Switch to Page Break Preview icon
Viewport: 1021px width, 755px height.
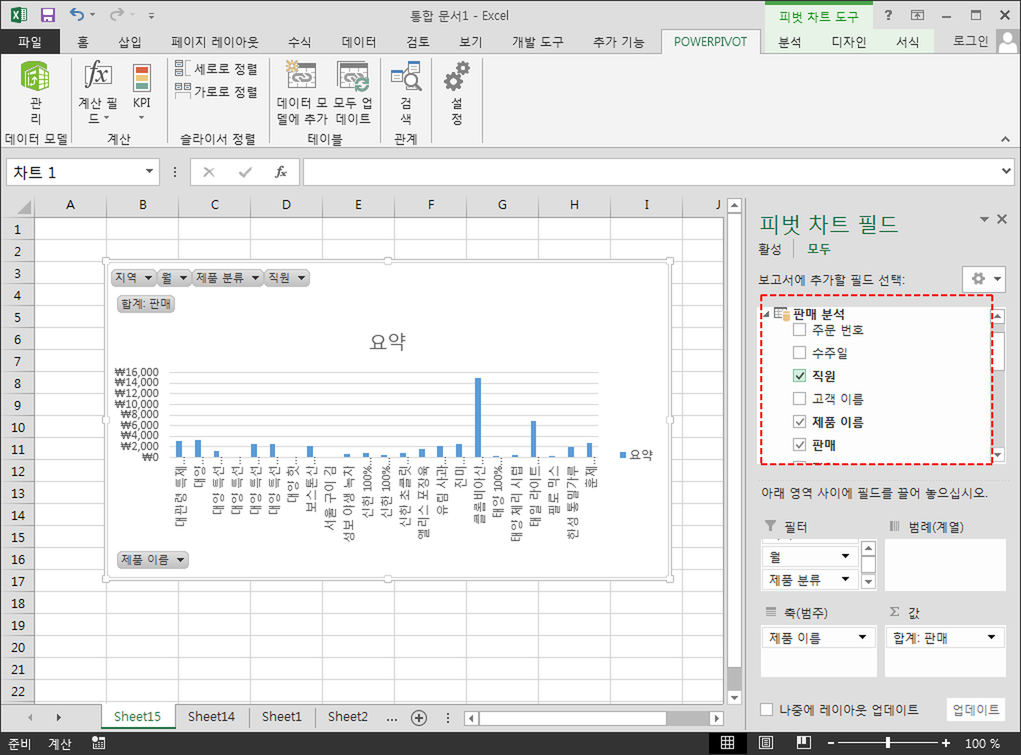(804, 743)
